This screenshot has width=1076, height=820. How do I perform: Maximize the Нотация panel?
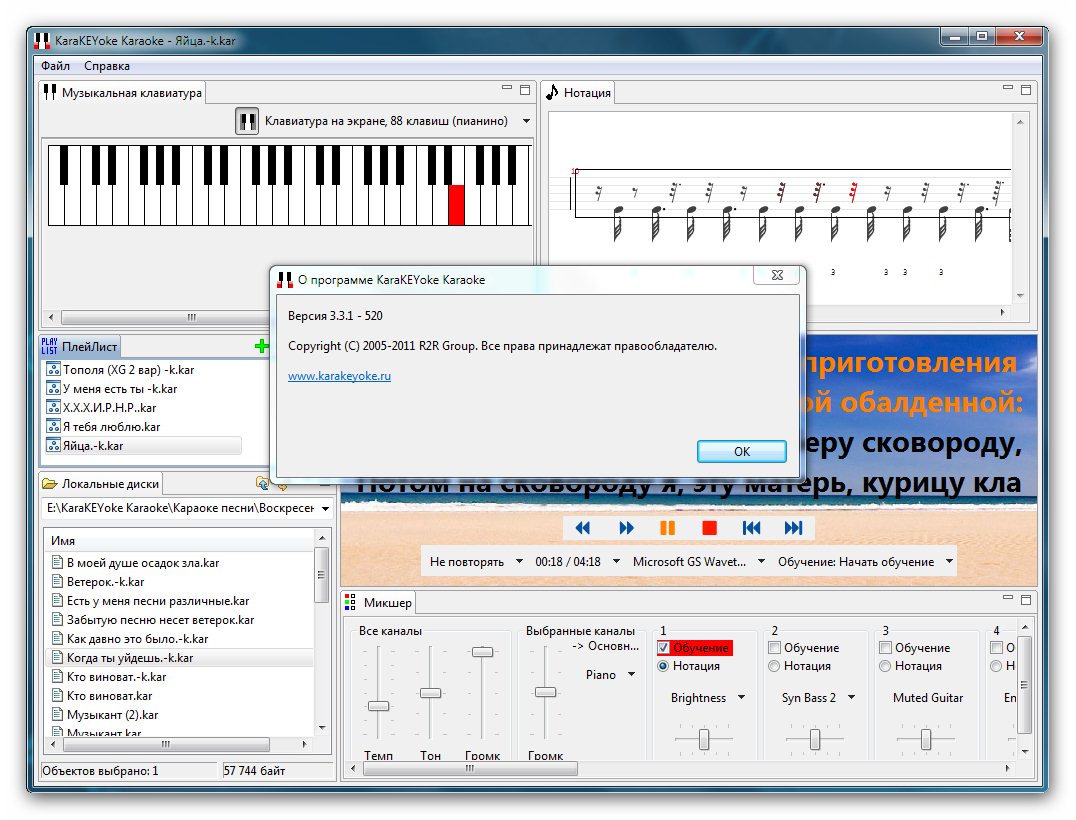click(x=1026, y=90)
